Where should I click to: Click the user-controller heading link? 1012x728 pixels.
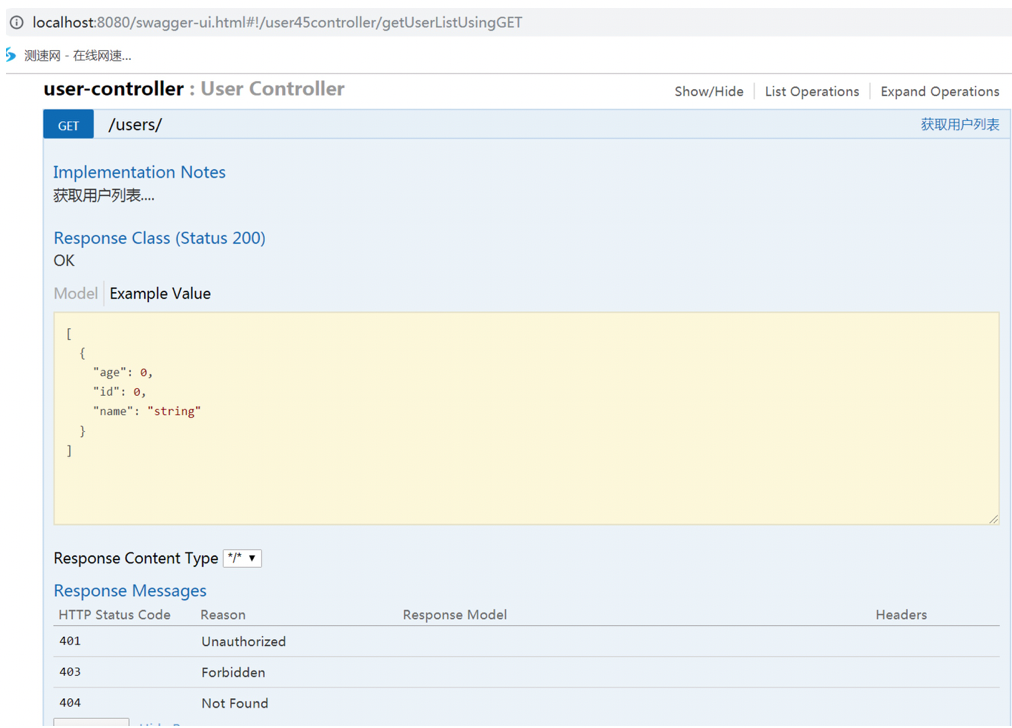tap(114, 88)
